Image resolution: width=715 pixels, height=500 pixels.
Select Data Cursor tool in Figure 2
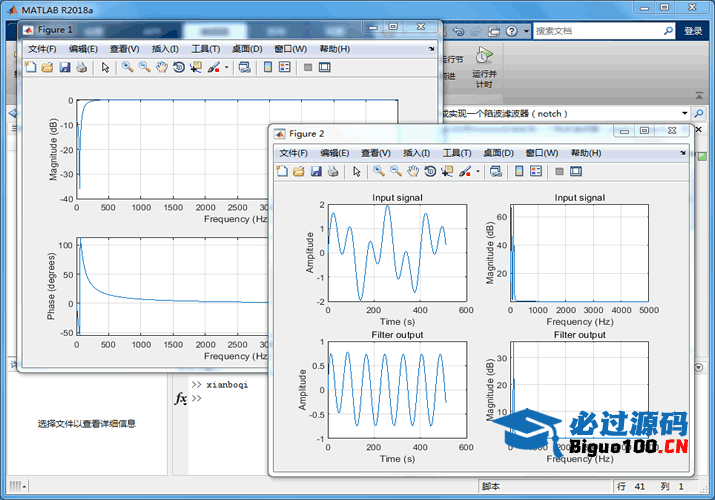coord(447,171)
